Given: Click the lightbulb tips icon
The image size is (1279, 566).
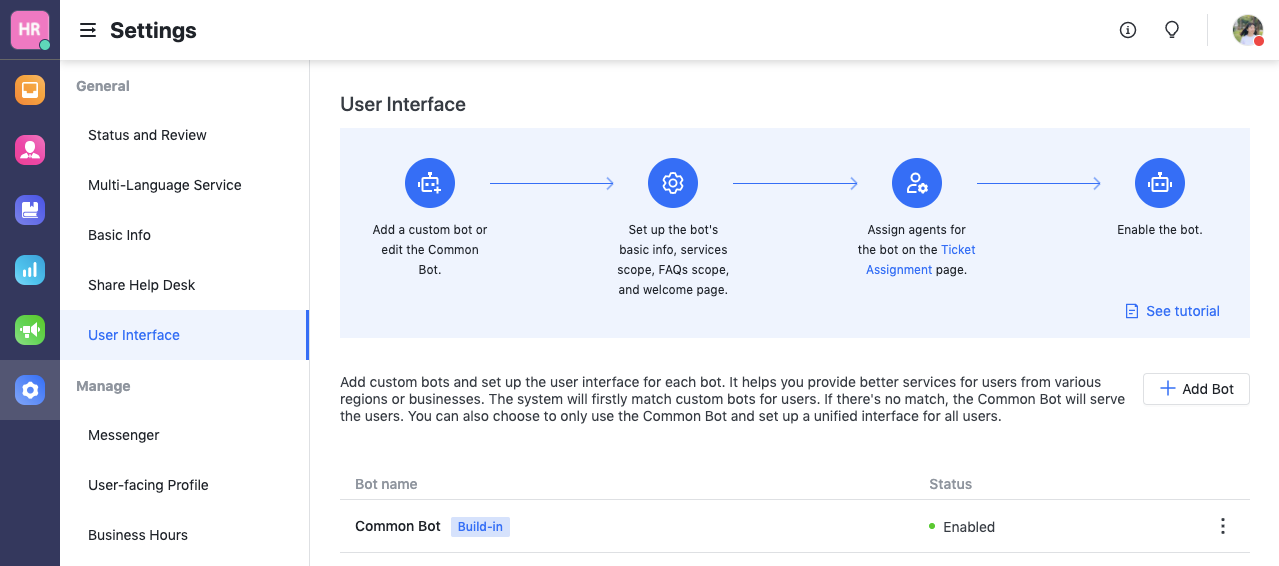Looking at the screenshot, I should [1172, 30].
